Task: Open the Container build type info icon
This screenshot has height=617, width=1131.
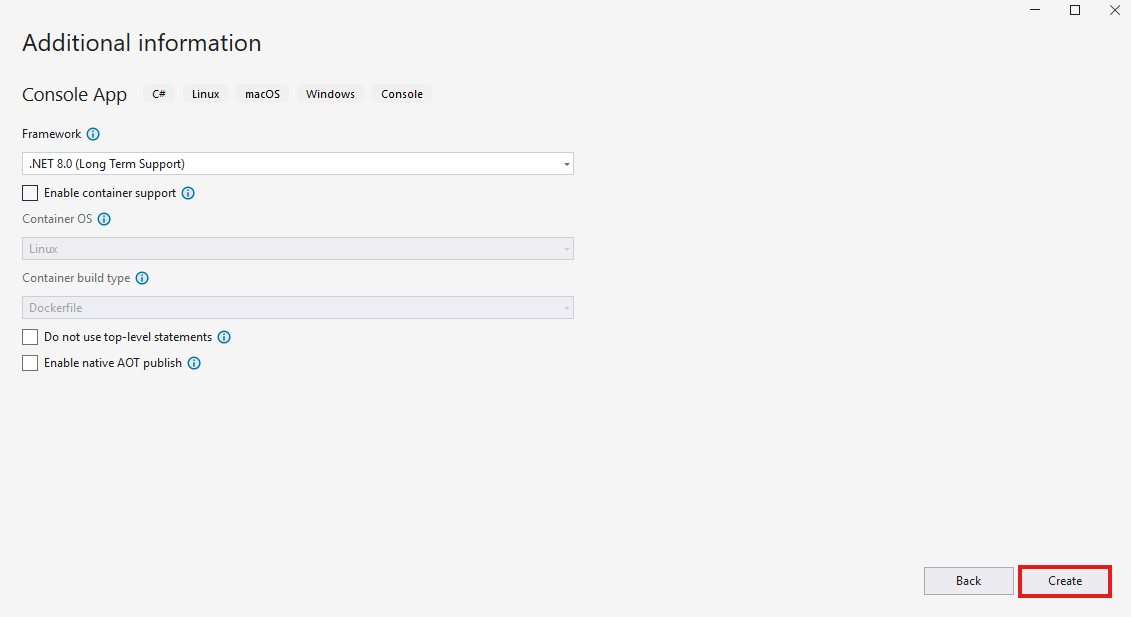Action: [x=142, y=278]
